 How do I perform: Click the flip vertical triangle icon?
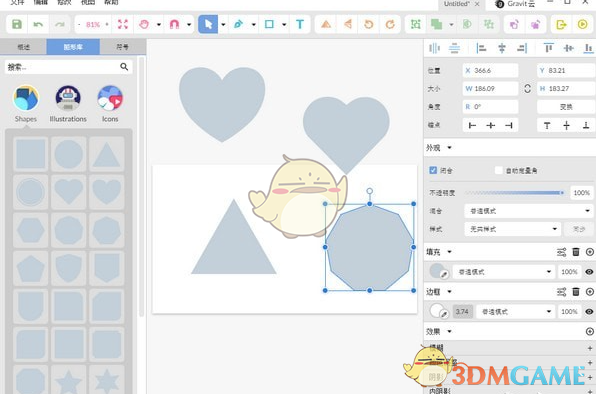point(347,24)
